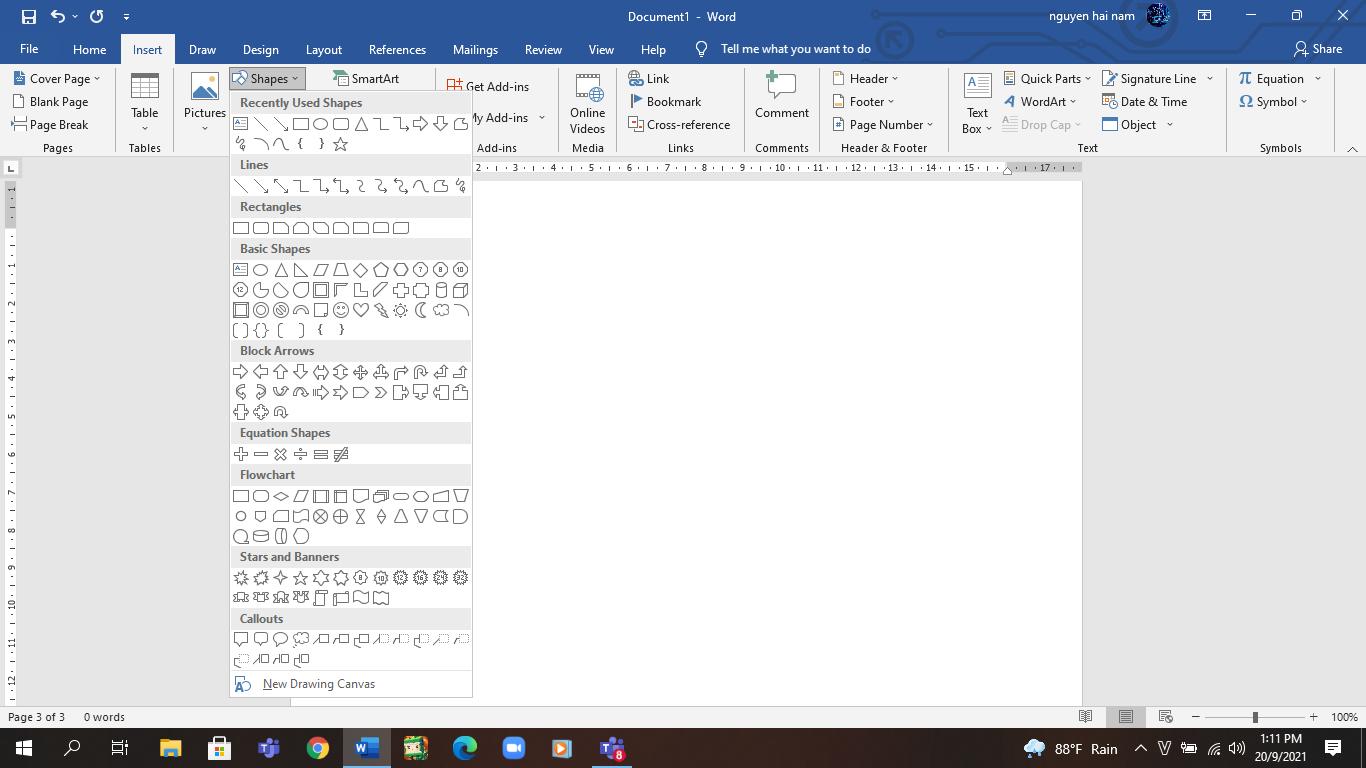Image resolution: width=1366 pixels, height=768 pixels.
Task: Open the Home ribbon tab
Action: click(x=90, y=49)
